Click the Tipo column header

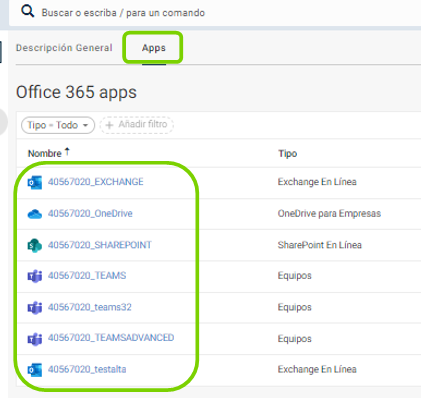(287, 153)
